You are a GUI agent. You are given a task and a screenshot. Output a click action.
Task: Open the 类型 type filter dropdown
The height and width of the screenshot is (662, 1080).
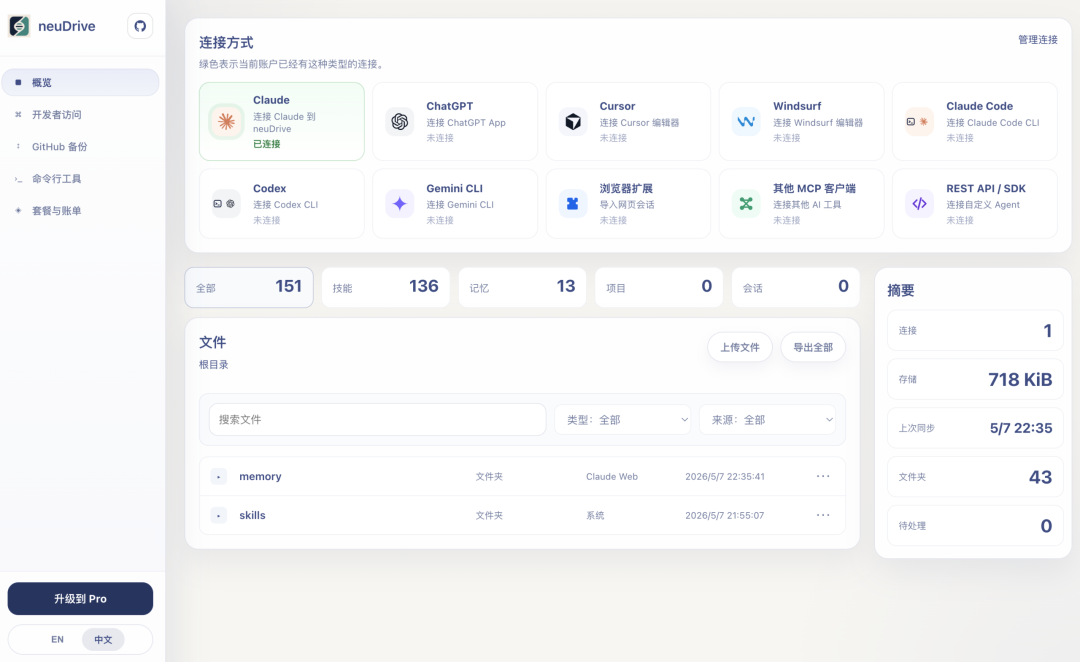click(623, 420)
